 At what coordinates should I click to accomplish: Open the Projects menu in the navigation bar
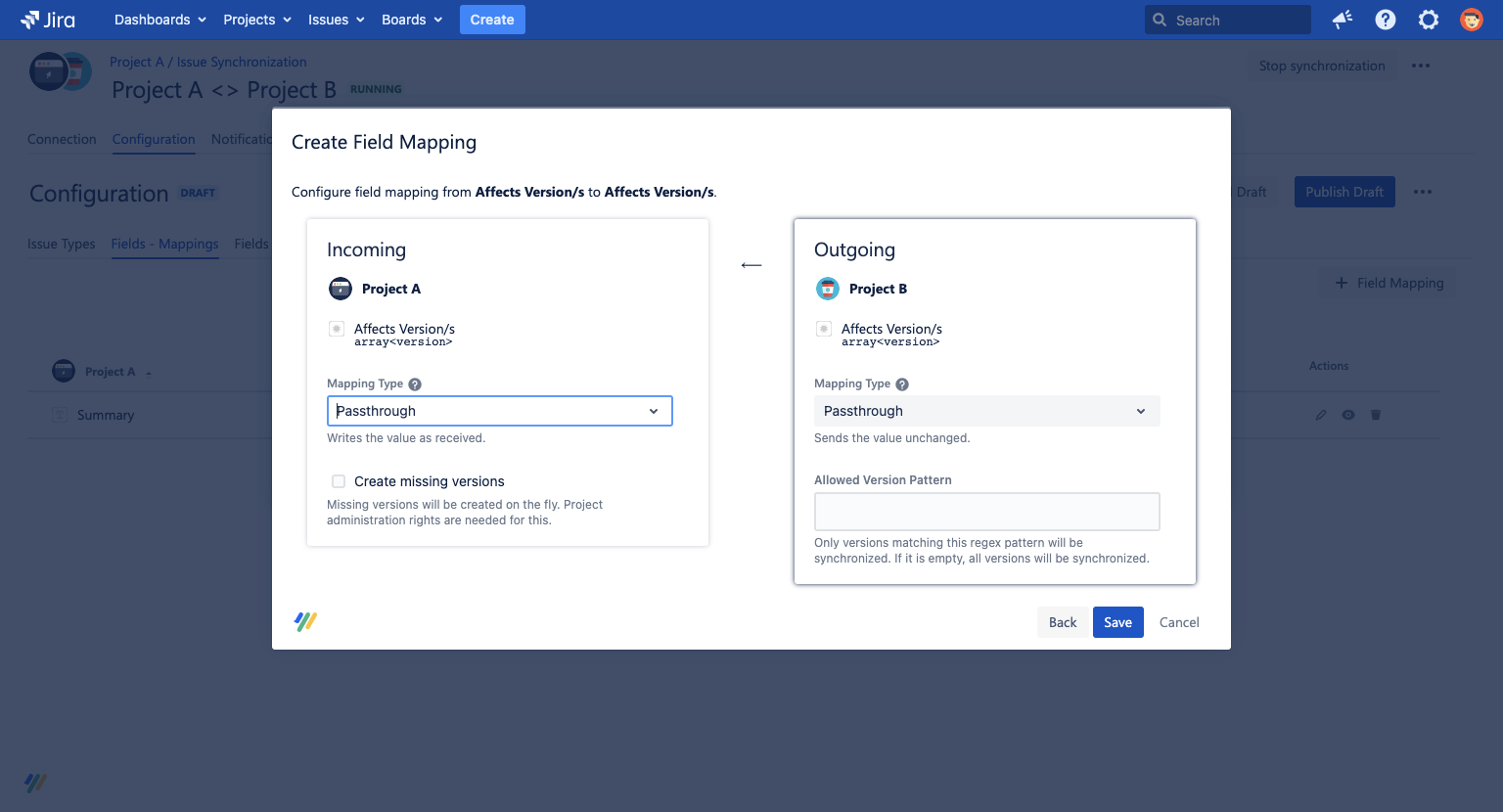click(256, 20)
